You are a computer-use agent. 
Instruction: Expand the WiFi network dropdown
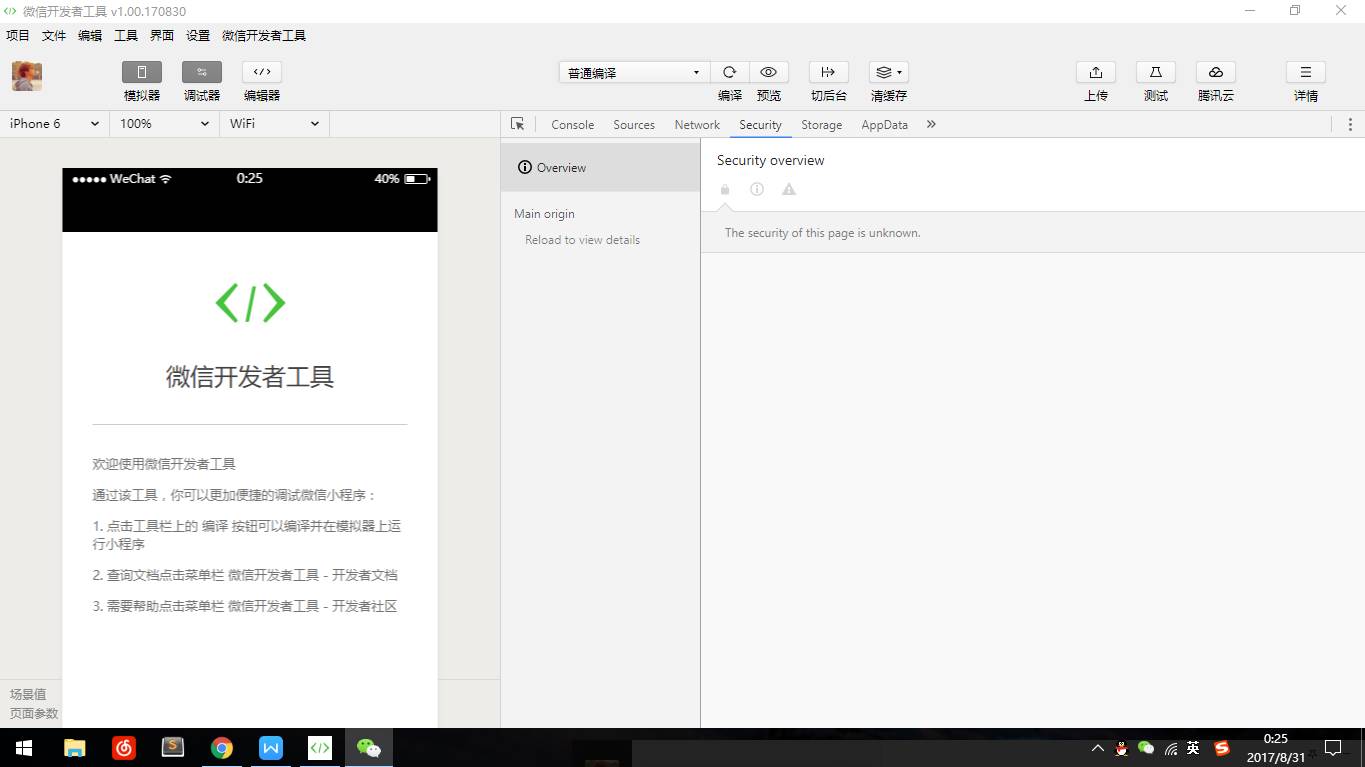(x=274, y=124)
